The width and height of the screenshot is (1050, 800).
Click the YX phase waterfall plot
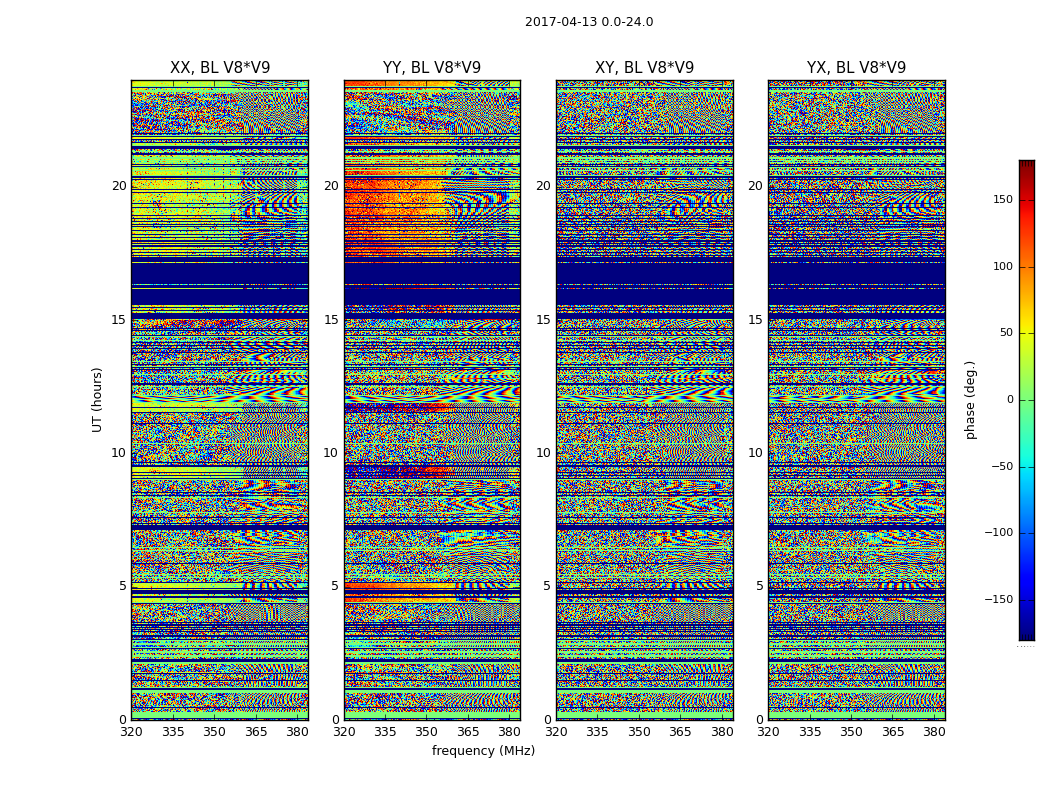(x=856, y=400)
